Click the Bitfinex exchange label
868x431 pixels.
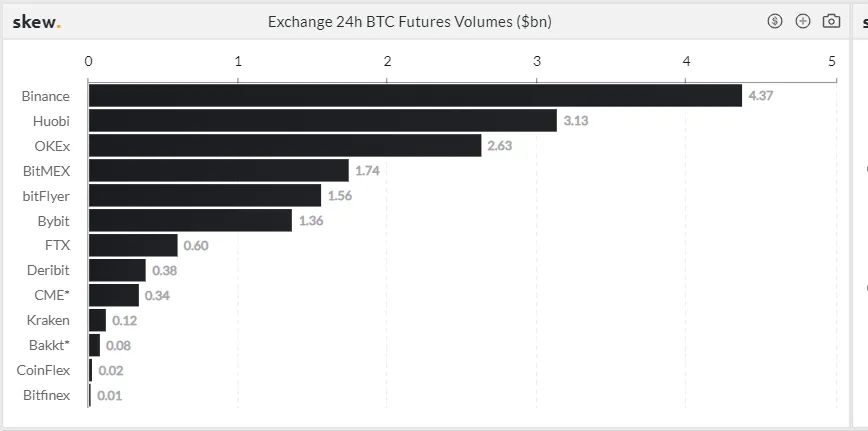[47, 395]
